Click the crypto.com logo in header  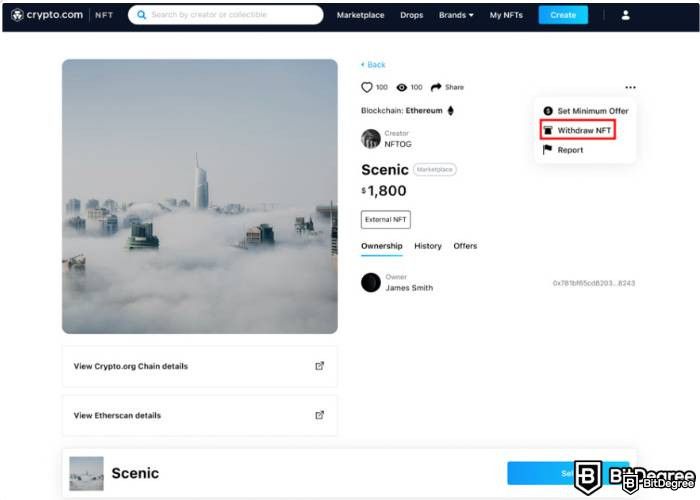tap(47, 15)
